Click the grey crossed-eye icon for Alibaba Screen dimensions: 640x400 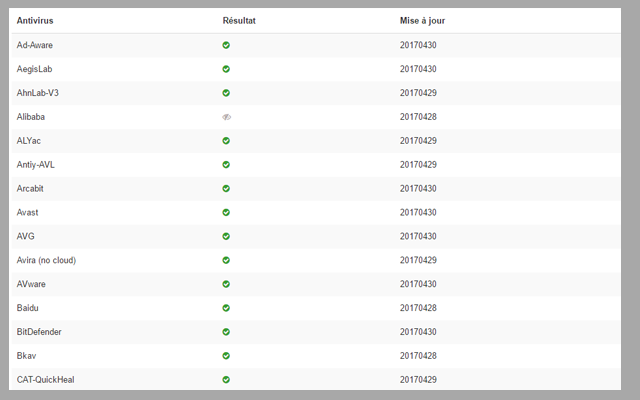pos(227,117)
